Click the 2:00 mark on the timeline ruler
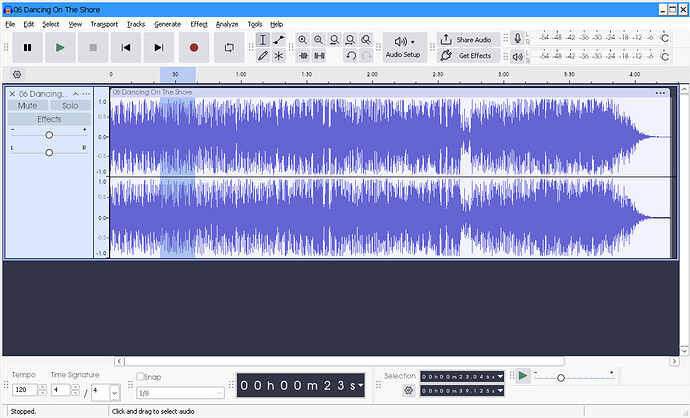Image resolution: width=690 pixels, height=418 pixels. [x=372, y=74]
